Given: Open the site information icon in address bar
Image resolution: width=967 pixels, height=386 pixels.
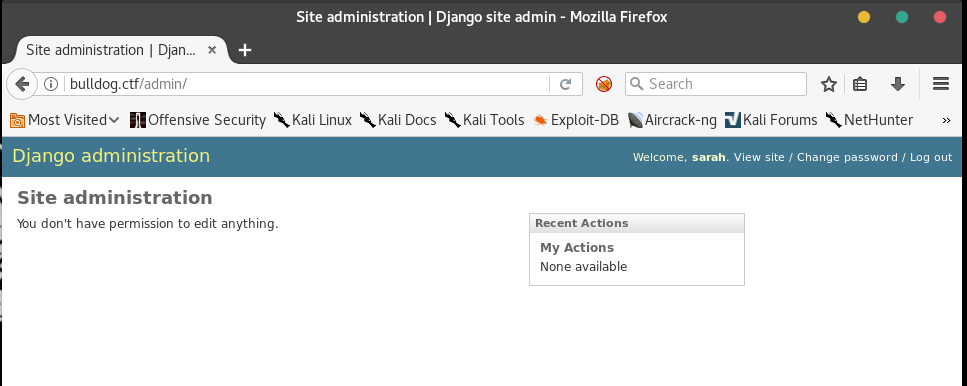Looking at the screenshot, I should coord(51,84).
